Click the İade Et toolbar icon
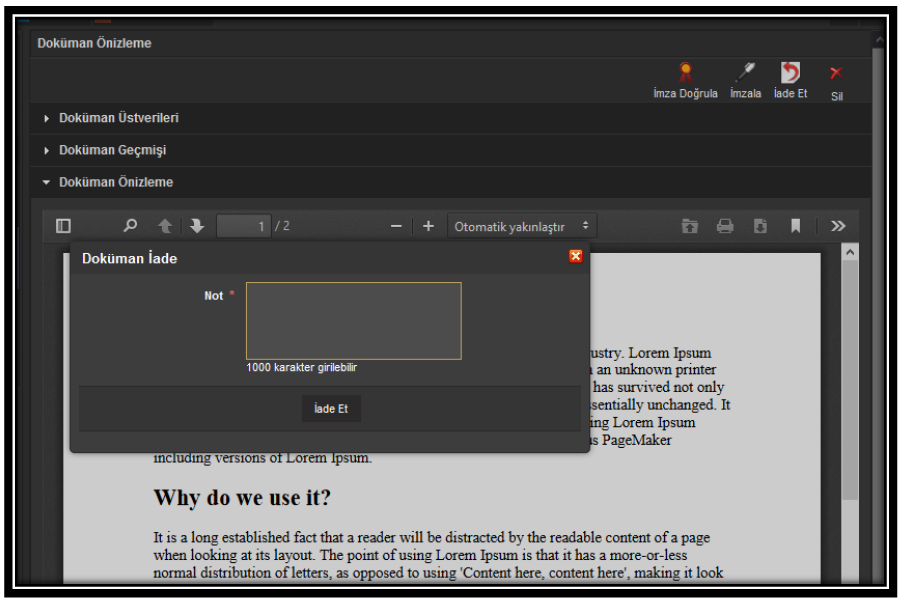The image size is (904, 599). [790, 73]
